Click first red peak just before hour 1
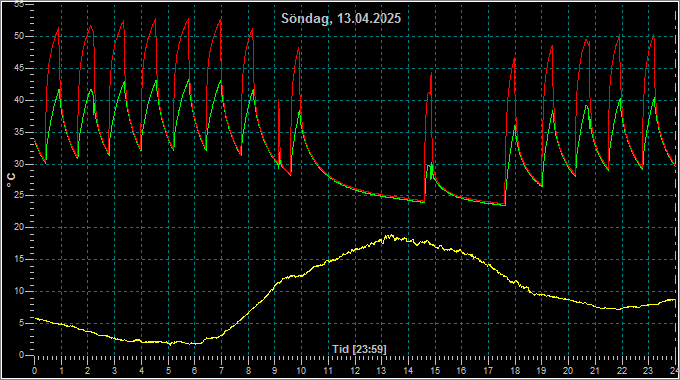 click(58, 28)
